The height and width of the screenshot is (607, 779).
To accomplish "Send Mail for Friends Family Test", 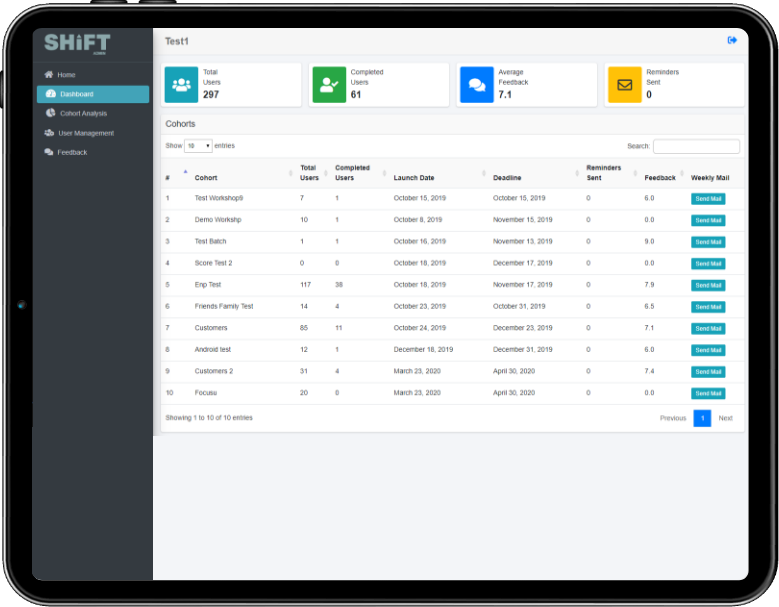I will click(x=708, y=307).
